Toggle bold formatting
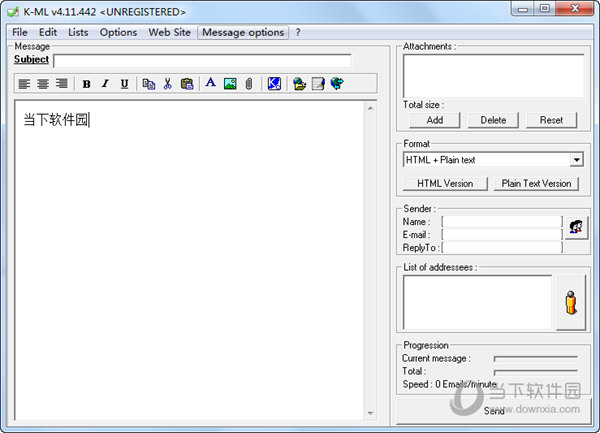The width and height of the screenshot is (600, 433). [87, 84]
